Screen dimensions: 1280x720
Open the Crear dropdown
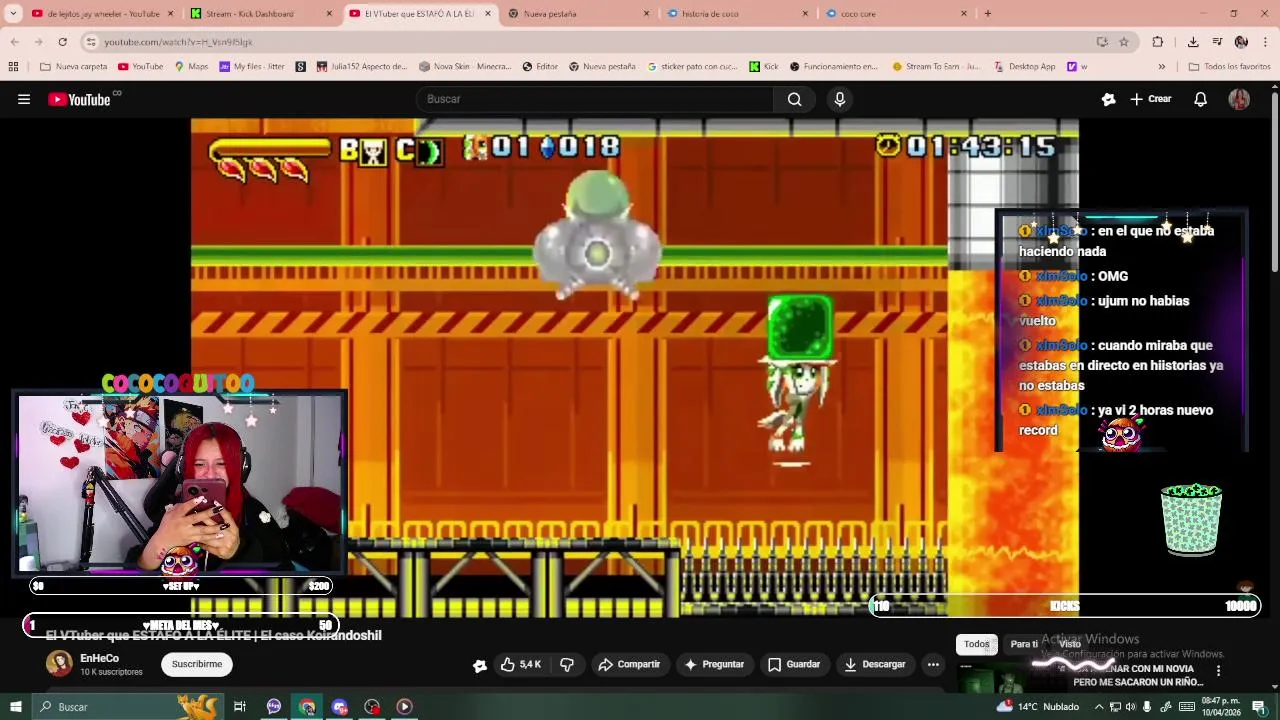click(1151, 99)
